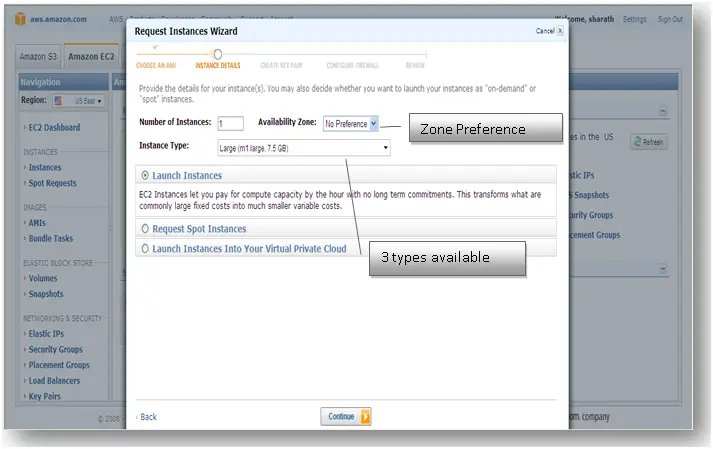The height and width of the screenshot is (449, 713).
Task: Close the wizard with the X icon
Action: 560,30
